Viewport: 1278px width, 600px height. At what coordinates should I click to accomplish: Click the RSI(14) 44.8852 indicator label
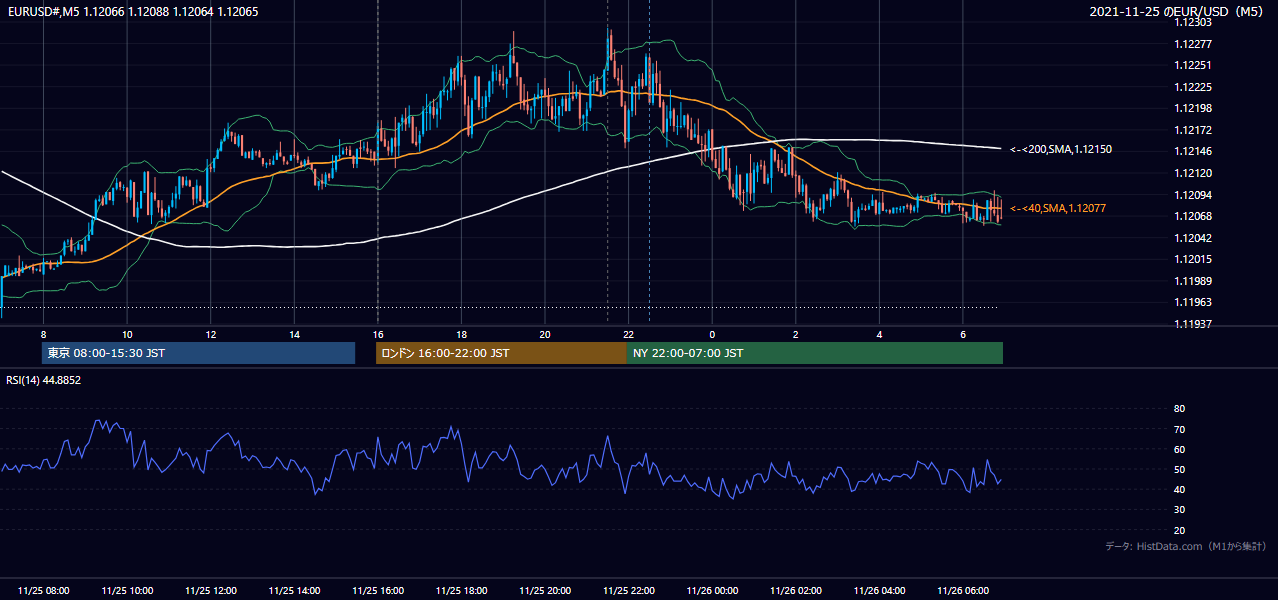click(x=44, y=380)
